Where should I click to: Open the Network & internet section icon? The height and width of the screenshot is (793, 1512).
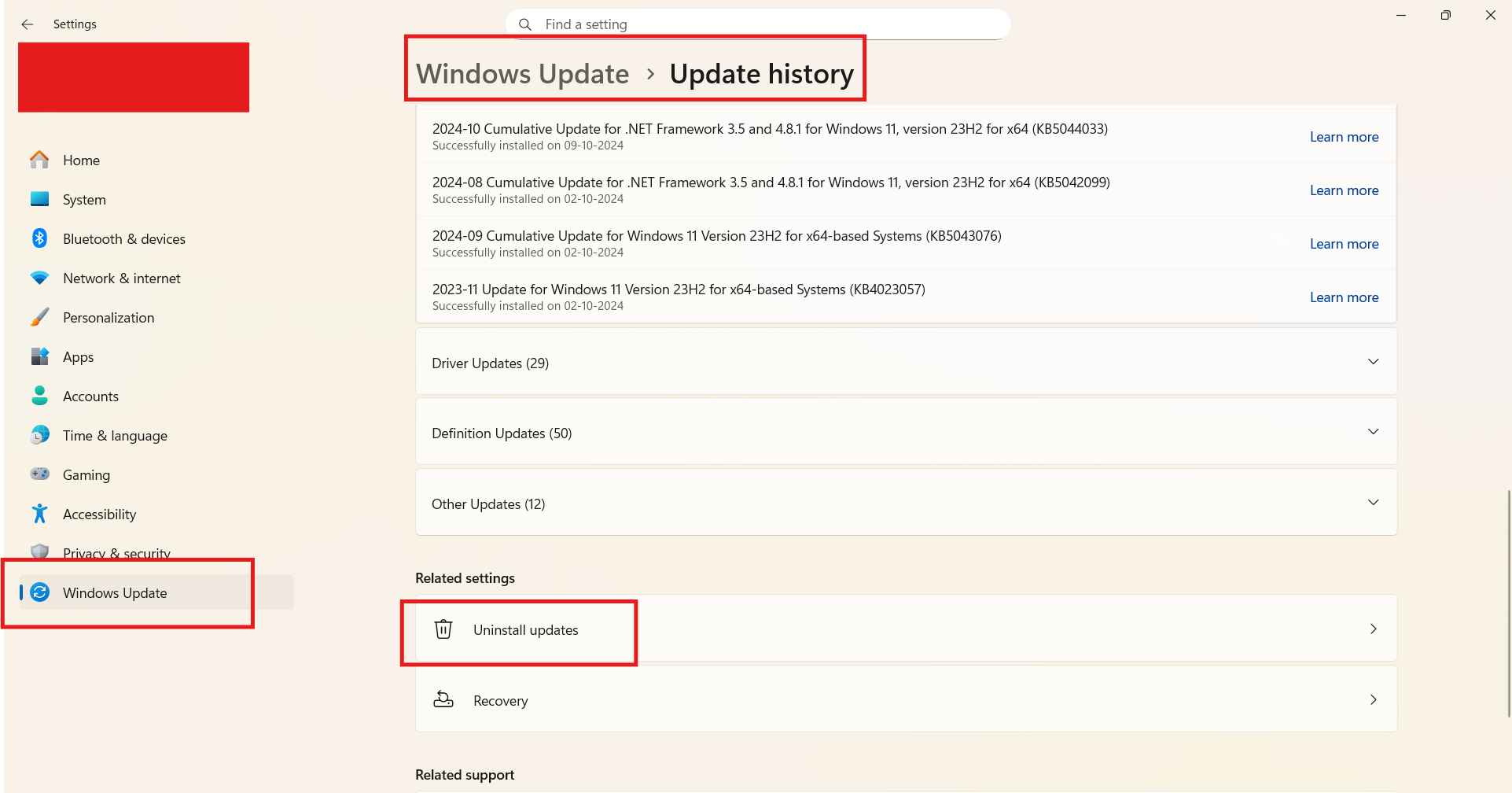point(39,278)
